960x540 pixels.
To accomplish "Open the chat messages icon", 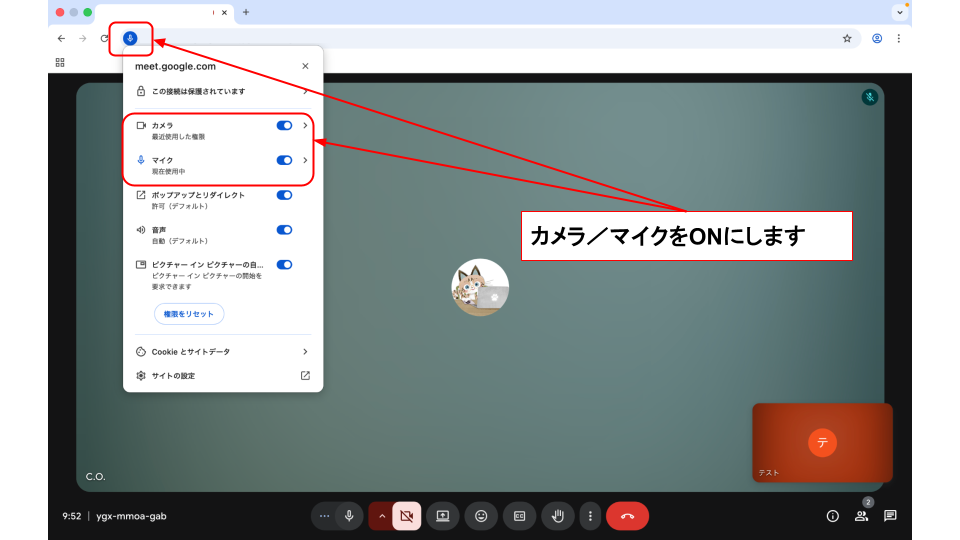I will pos(890,516).
